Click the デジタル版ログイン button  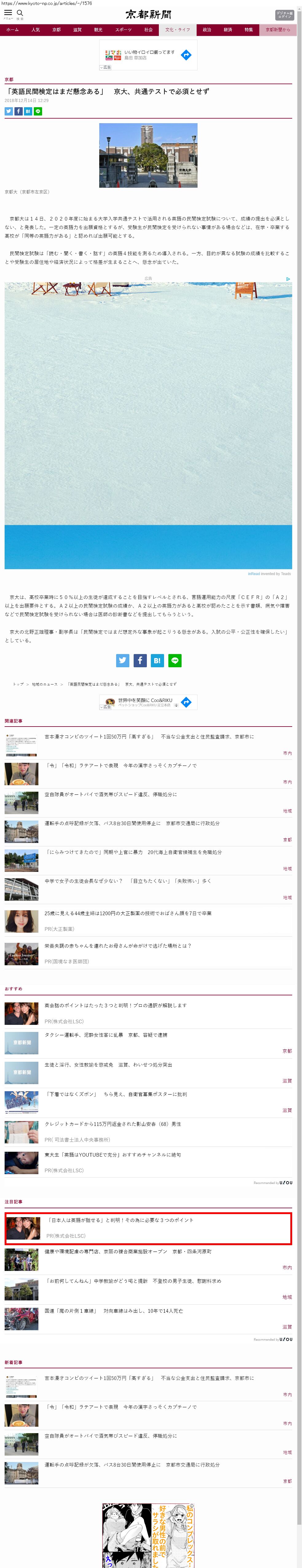pyautogui.click(x=284, y=15)
